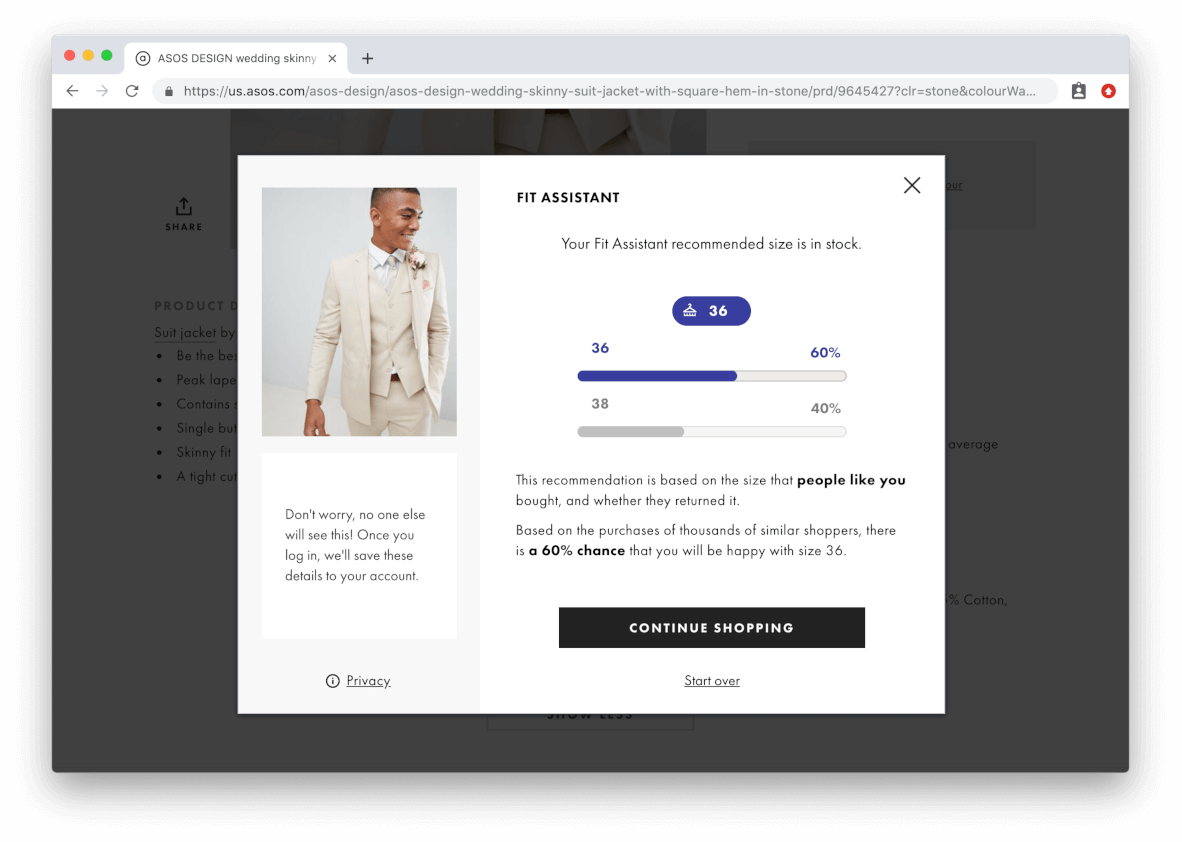The width and height of the screenshot is (1182, 842).
Task: Open the Privacy link
Action: point(368,681)
